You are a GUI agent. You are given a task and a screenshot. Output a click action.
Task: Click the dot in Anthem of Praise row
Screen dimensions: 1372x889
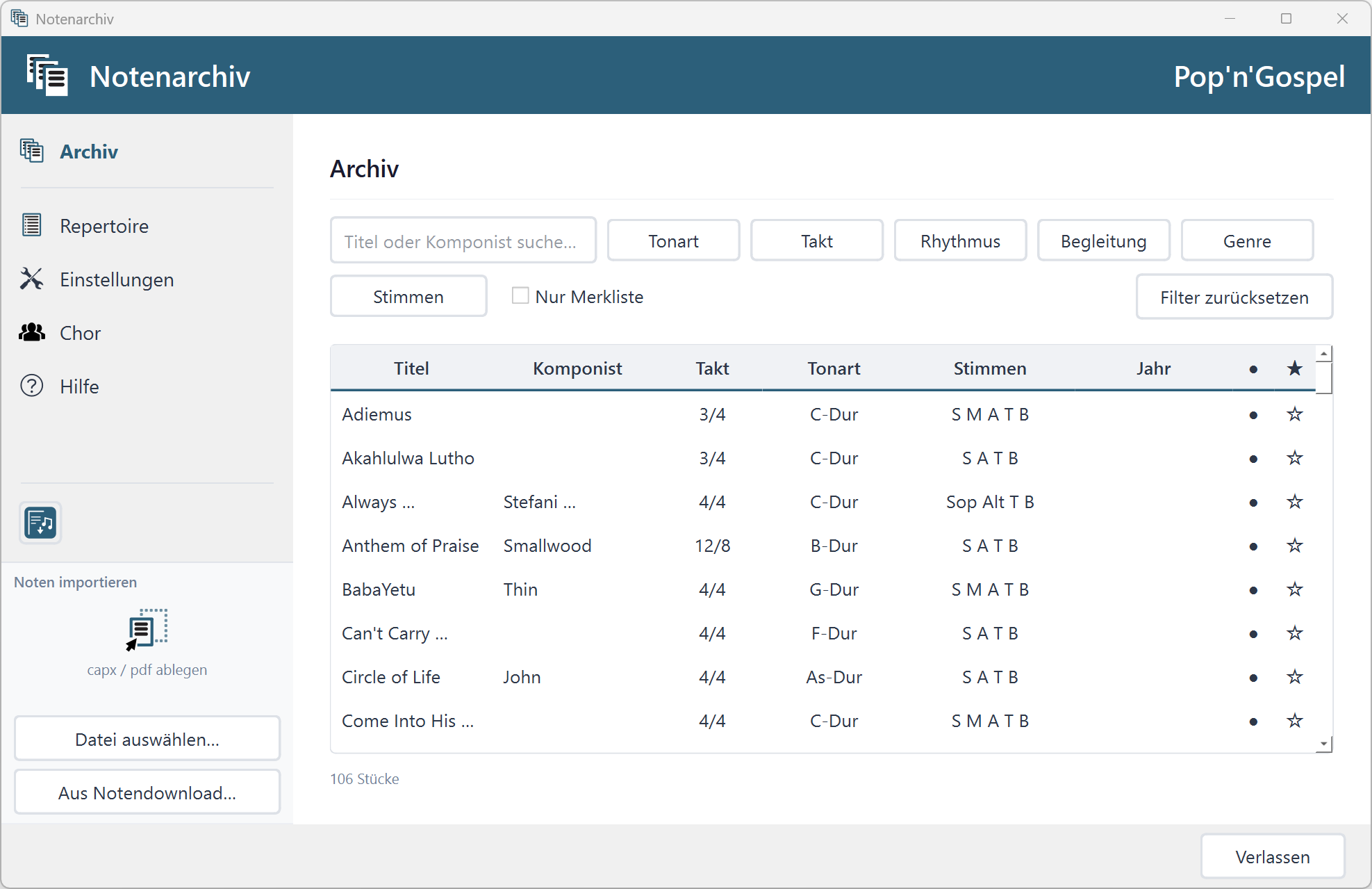1253,546
